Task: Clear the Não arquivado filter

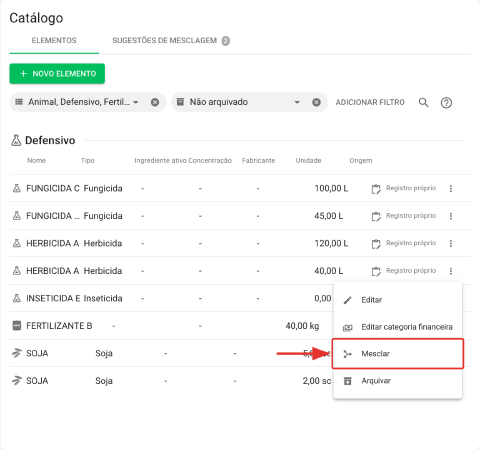Action: click(x=316, y=102)
